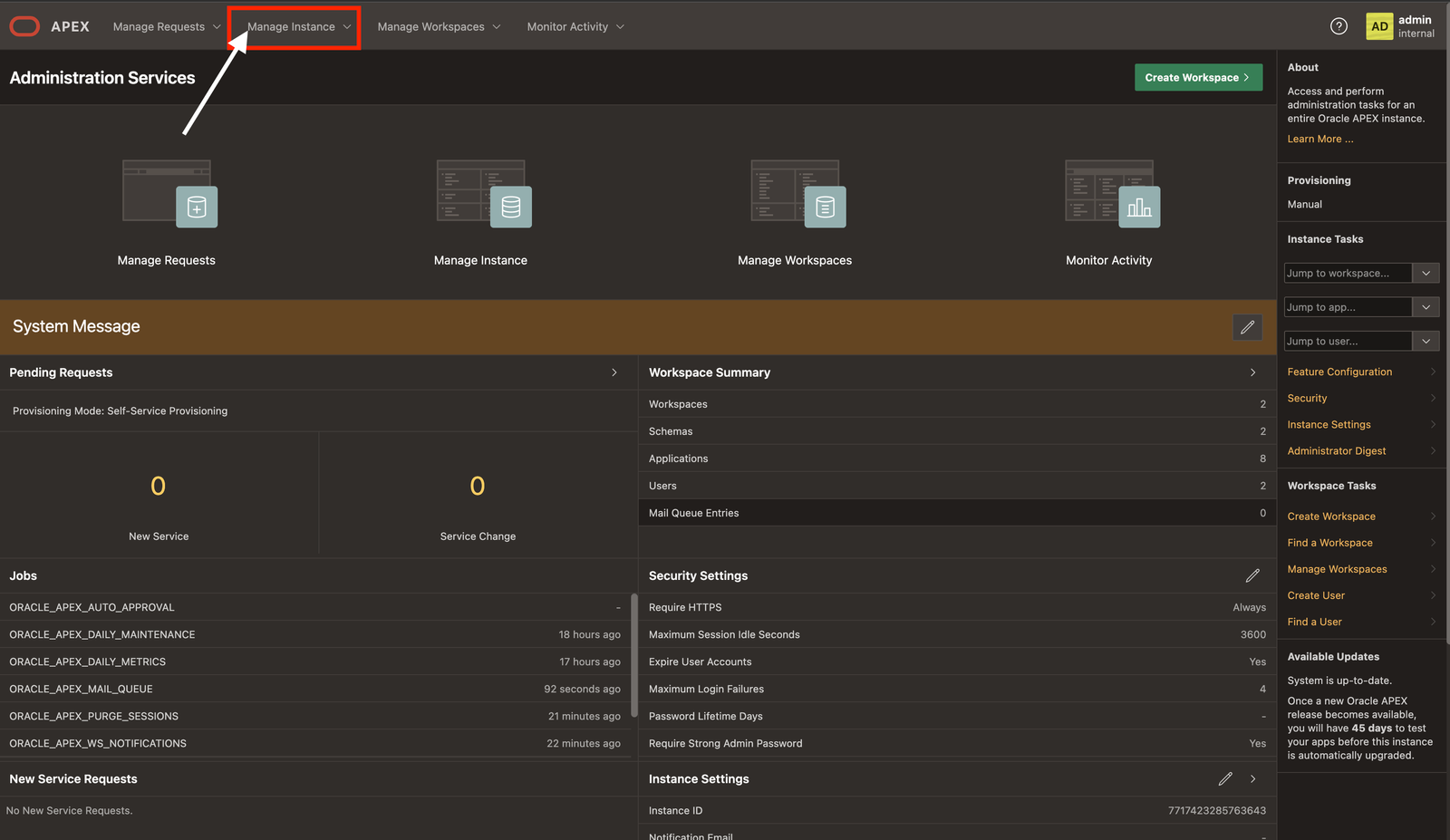Open the Manage Requests menu
This screenshot has height=840, width=1450.
click(166, 26)
